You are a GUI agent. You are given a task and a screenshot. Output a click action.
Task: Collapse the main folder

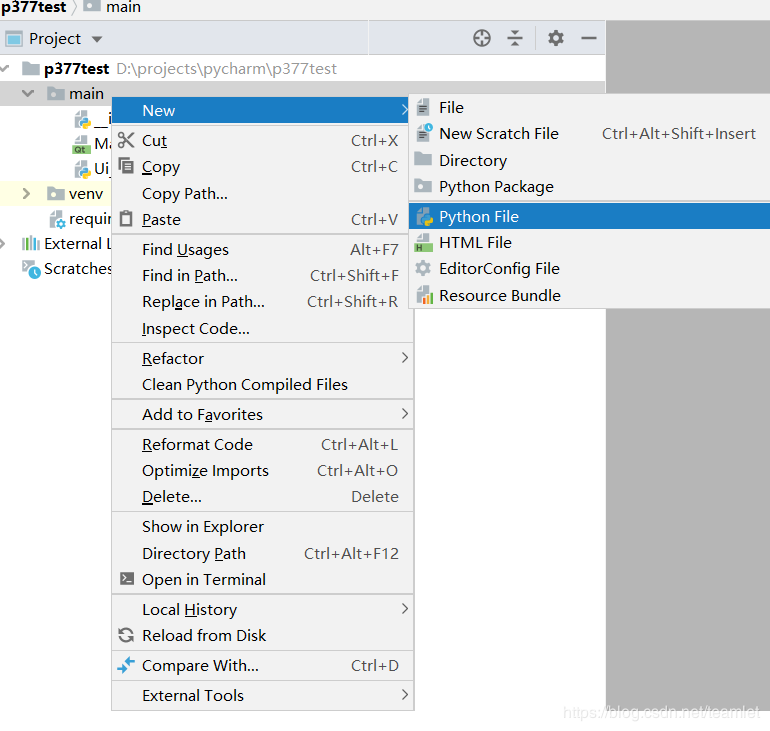(27, 94)
